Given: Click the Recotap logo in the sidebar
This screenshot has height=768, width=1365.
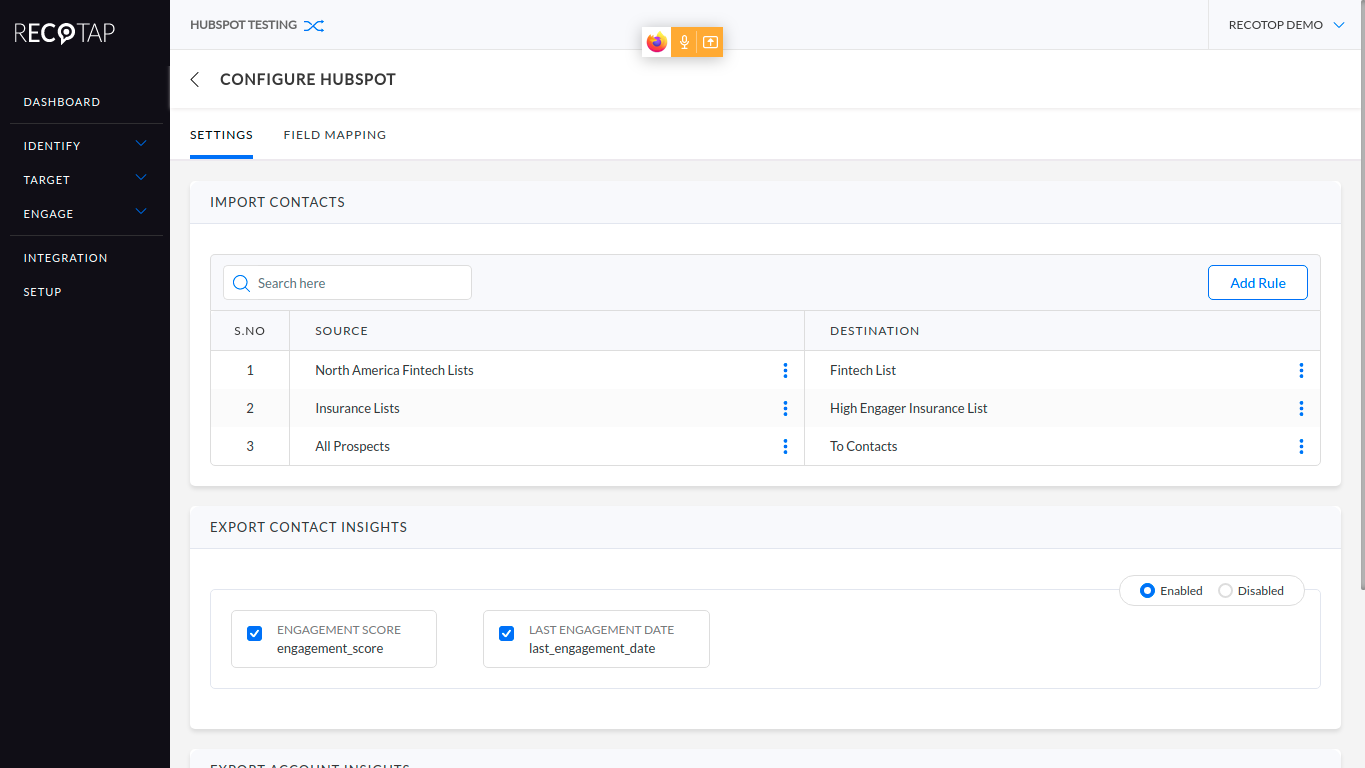Looking at the screenshot, I should pyautogui.click(x=63, y=33).
